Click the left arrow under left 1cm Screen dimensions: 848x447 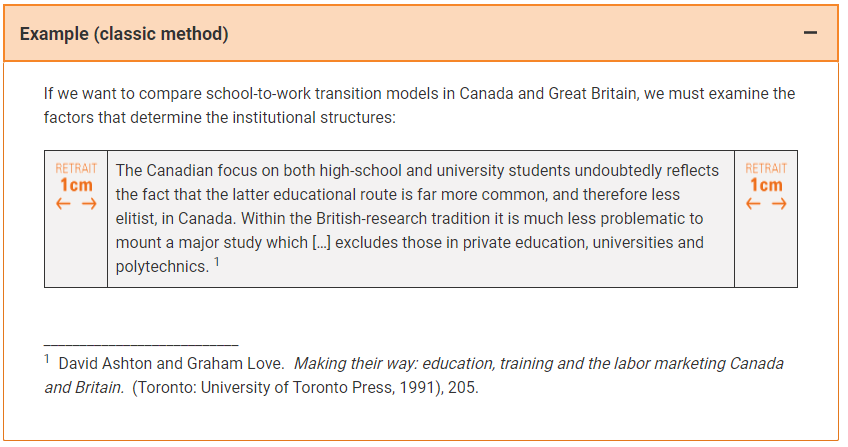tap(63, 204)
